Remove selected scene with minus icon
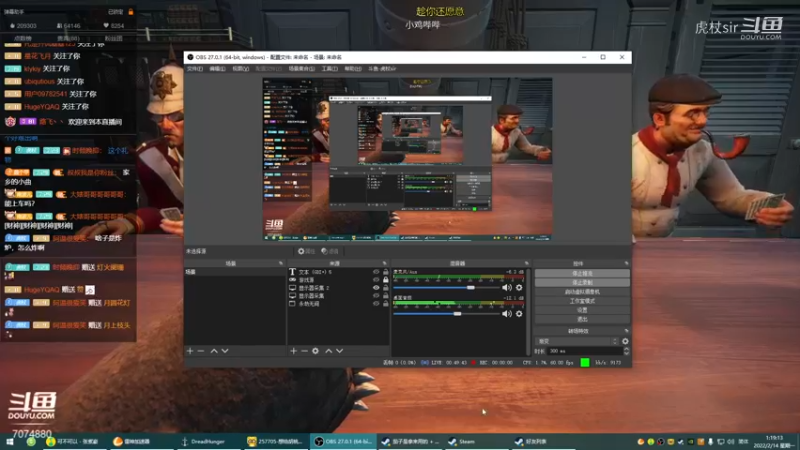Image resolution: width=800 pixels, height=450 pixels. (x=201, y=351)
